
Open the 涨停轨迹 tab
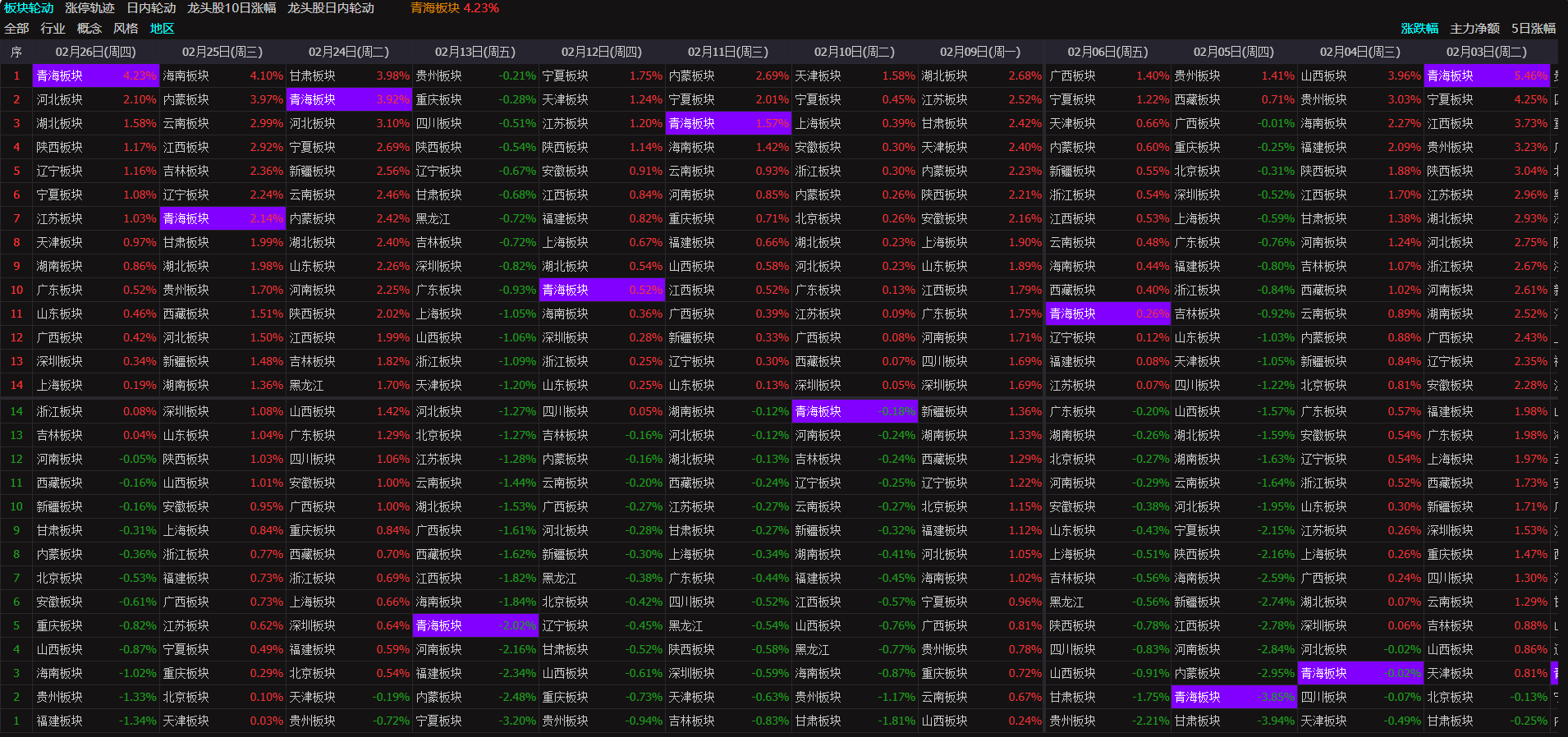tap(89, 8)
